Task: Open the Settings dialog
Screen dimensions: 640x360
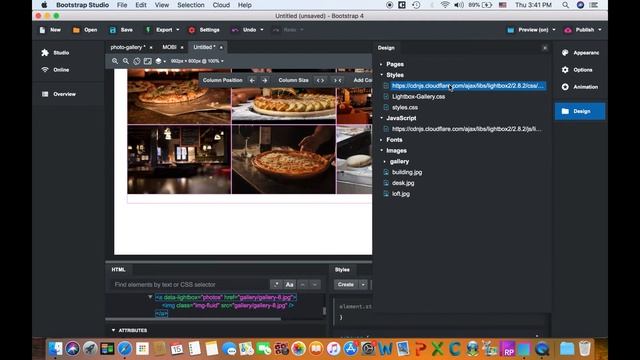Action: point(204,30)
